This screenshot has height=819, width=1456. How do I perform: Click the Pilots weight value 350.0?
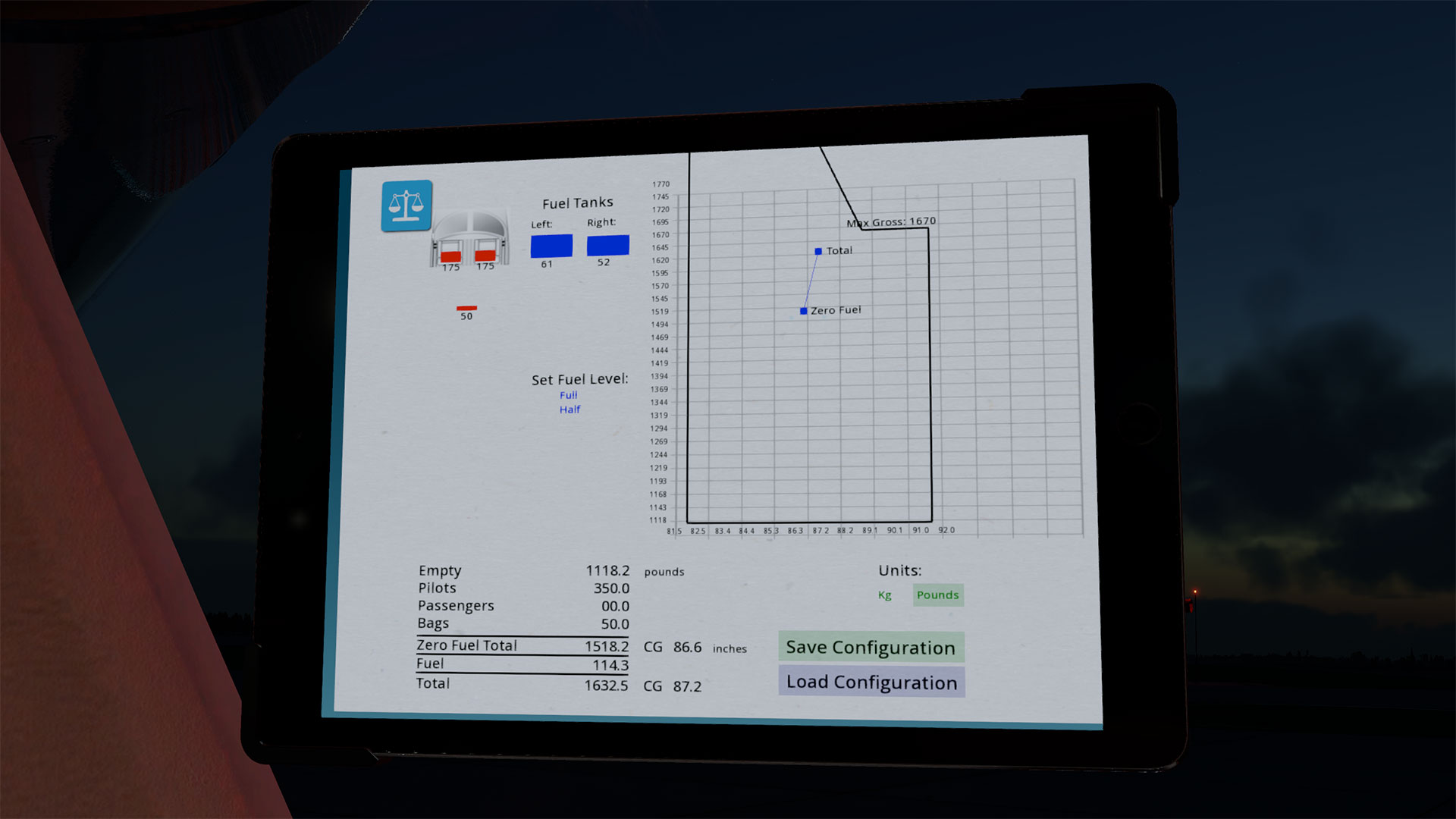click(611, 588)
